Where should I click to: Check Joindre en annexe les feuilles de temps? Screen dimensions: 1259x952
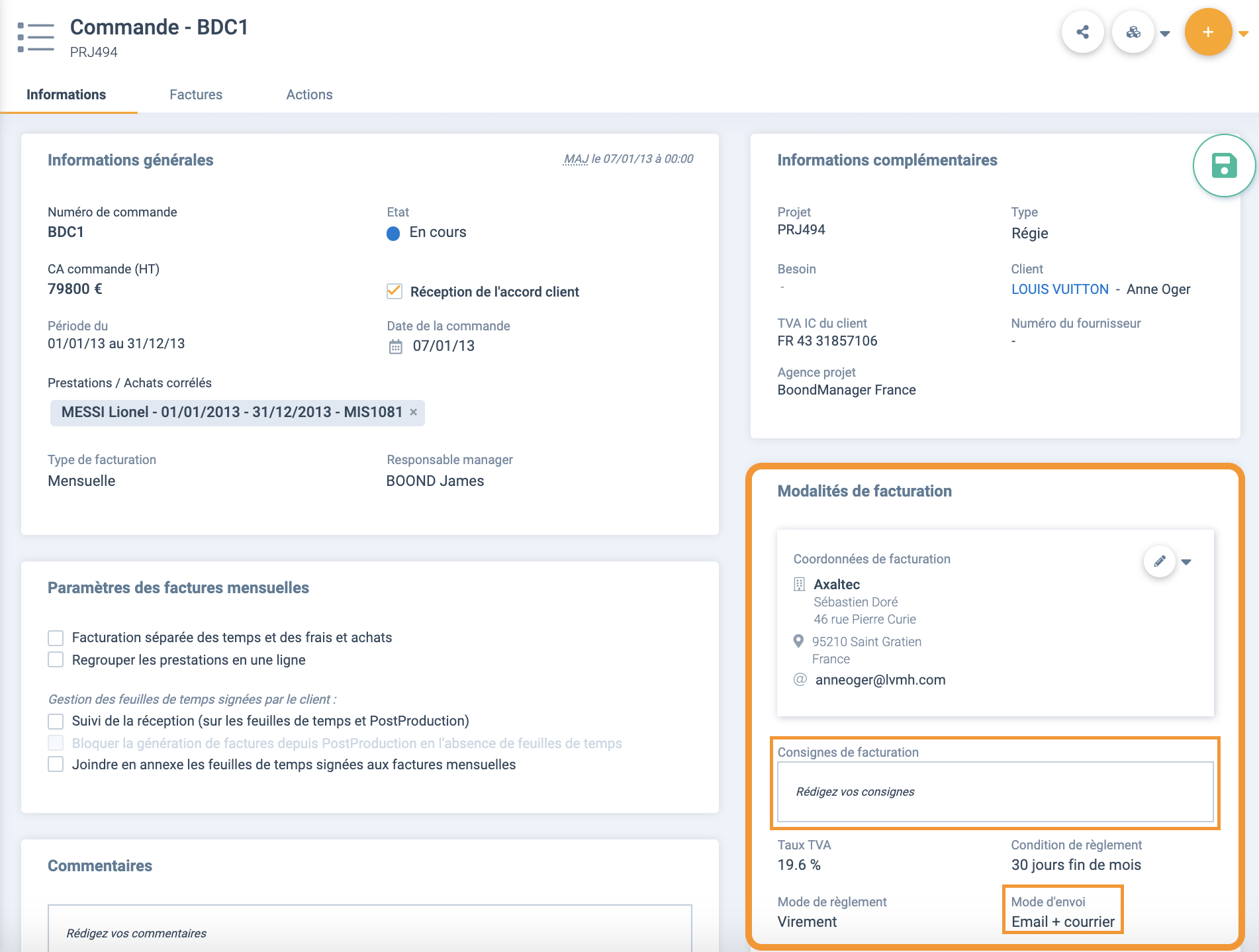click(56, 764)
